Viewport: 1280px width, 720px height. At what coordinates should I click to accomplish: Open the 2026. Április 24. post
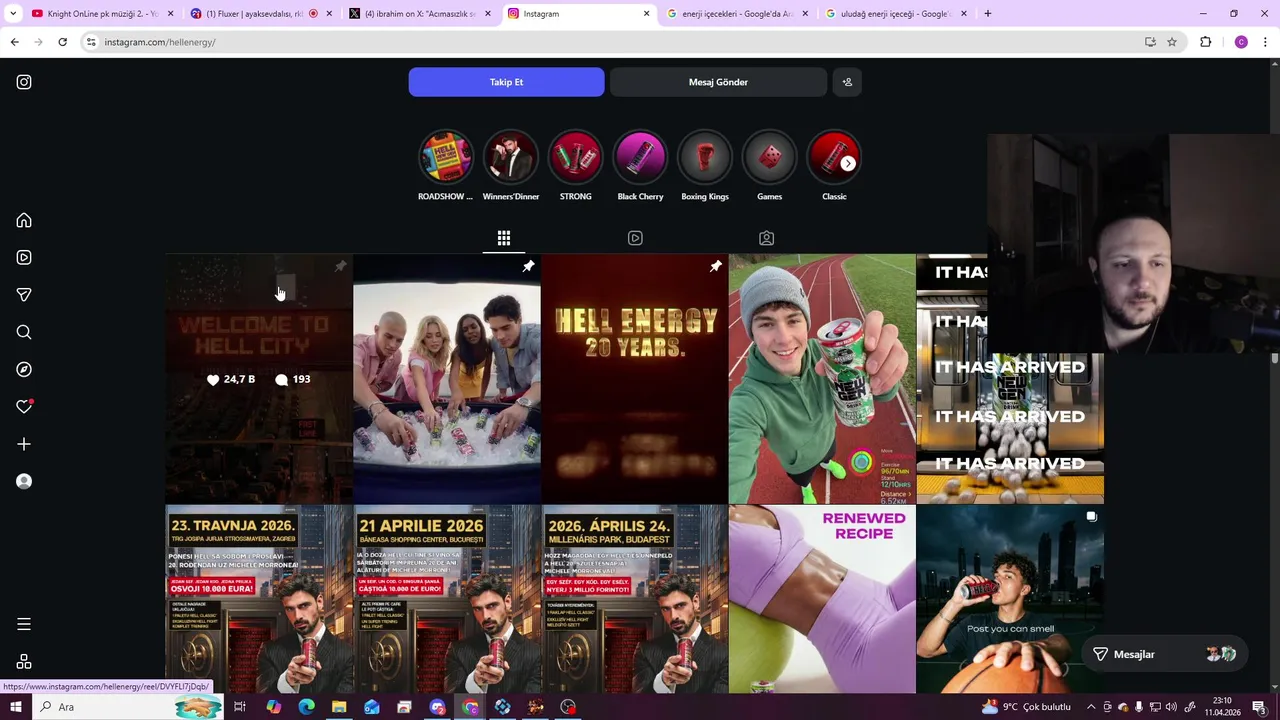[x=635, y=599]
